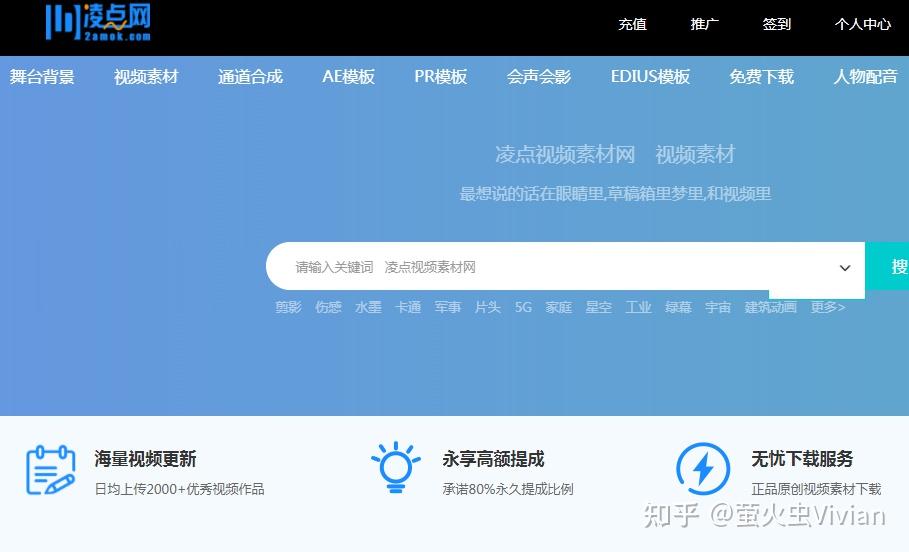Viewport: 909px width, 552px height.
Task: Go to 个人中心
Action: (x=863, y=24)
